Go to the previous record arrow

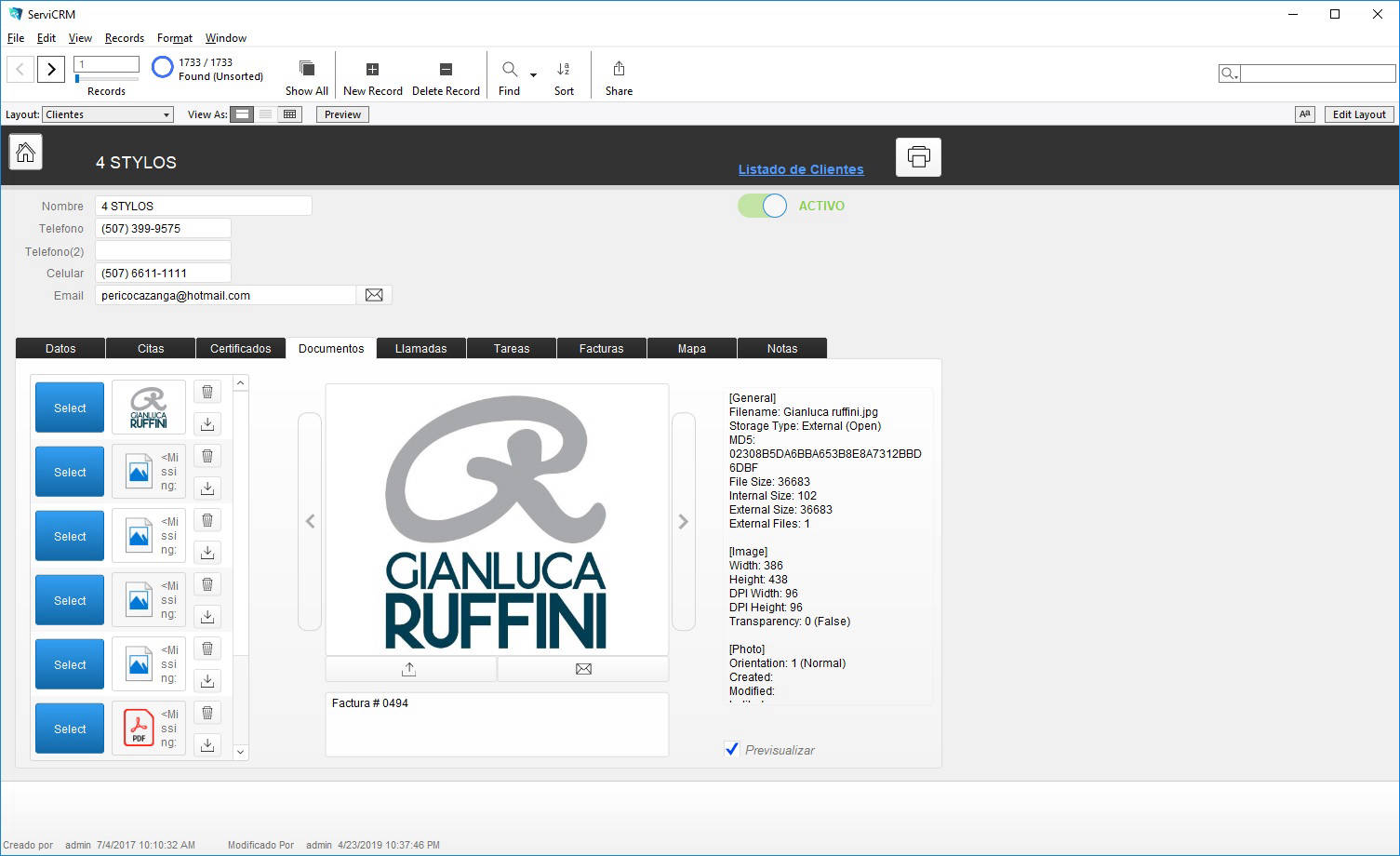(20, 69)
